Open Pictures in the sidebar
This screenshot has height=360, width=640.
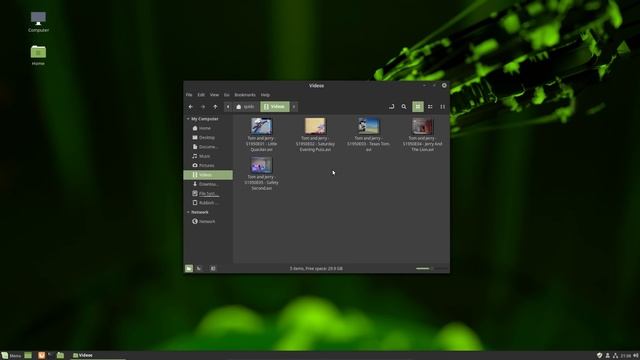tap(208, 165)
